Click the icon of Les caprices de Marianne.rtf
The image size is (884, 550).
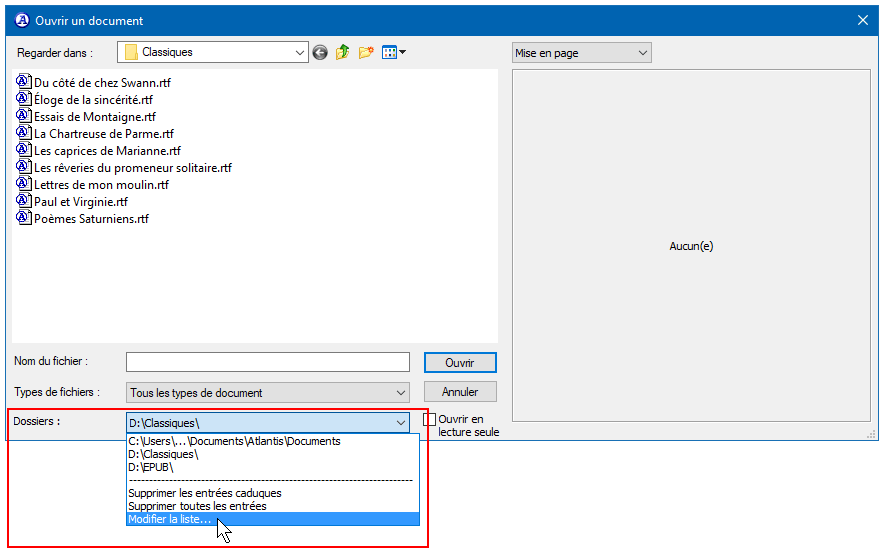[x=23, y=150]
